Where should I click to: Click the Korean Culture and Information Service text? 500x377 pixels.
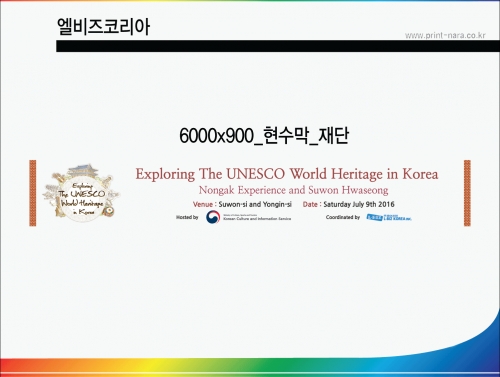click(257, 219)
